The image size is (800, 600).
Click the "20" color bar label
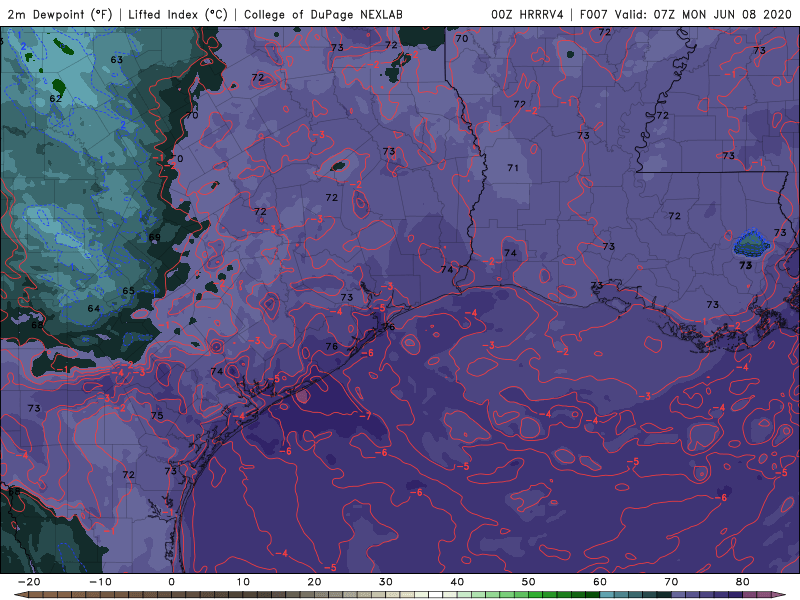[314, 582]
